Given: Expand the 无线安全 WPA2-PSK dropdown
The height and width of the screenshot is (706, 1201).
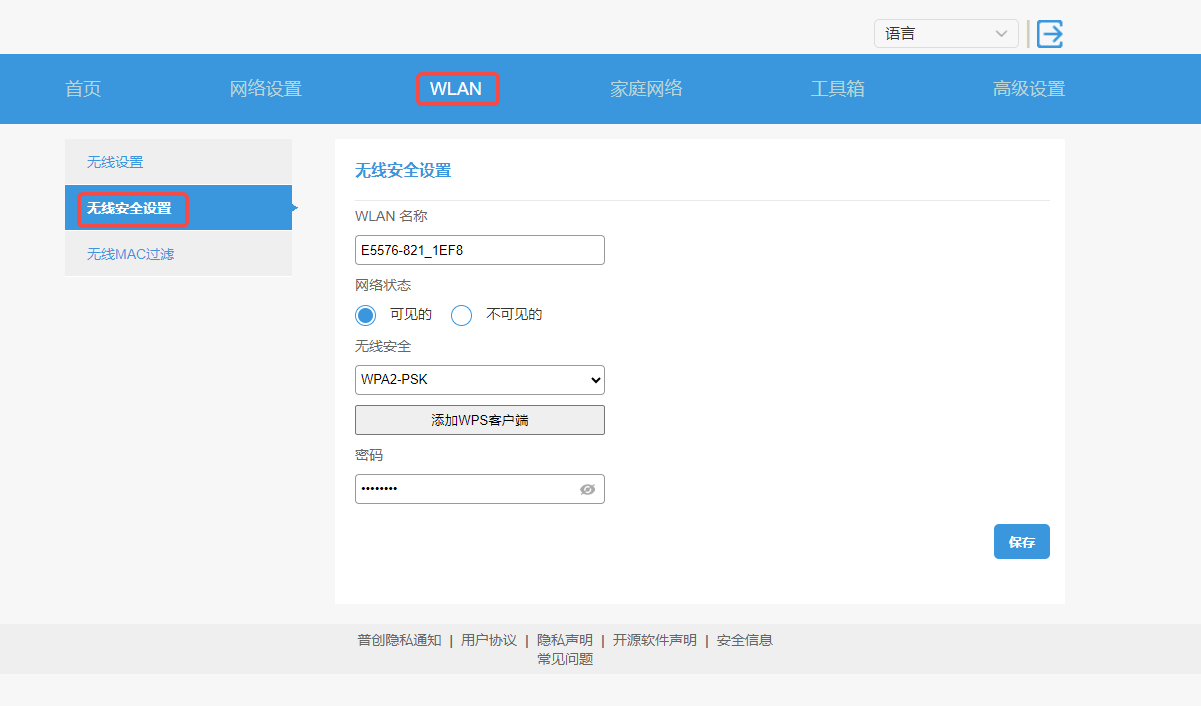Looking at the screenshot, I should [x=479, y=380].
